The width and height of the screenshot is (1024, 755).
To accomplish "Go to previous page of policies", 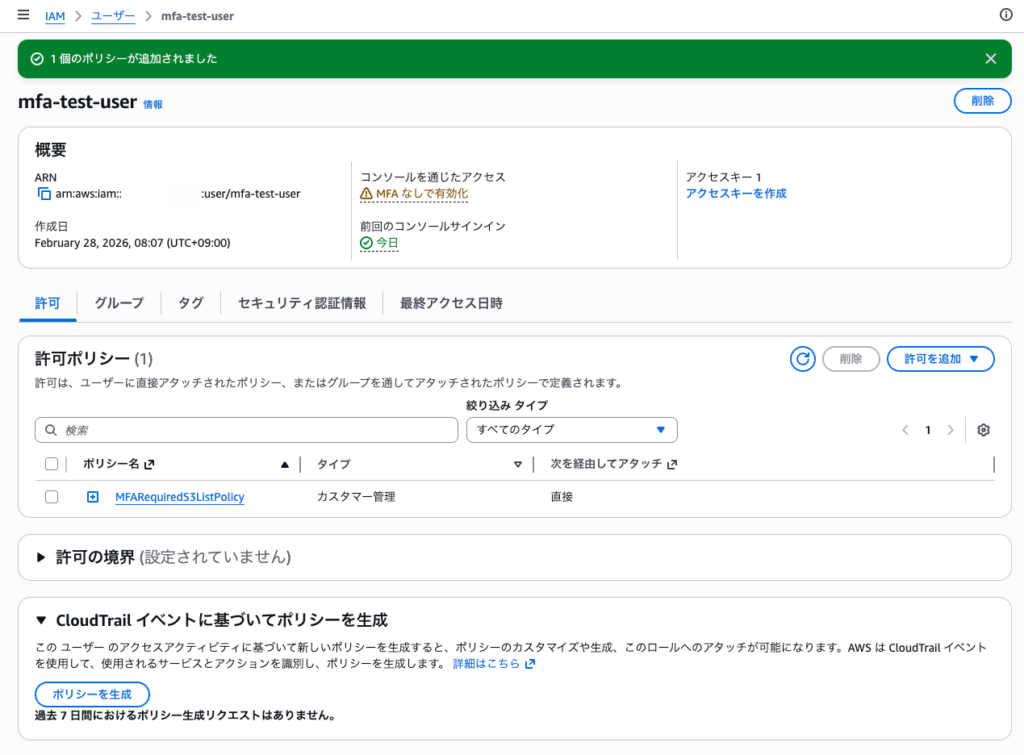I will 905,430.
